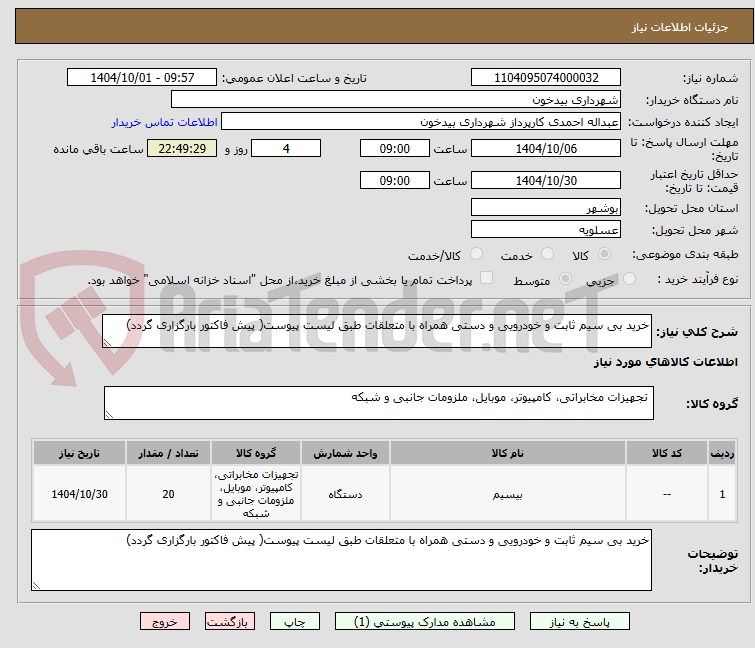This screenshot has width=755, height=648.
Task: Click the requester field عبداله احمدی
Action: (x=421, y=122)
